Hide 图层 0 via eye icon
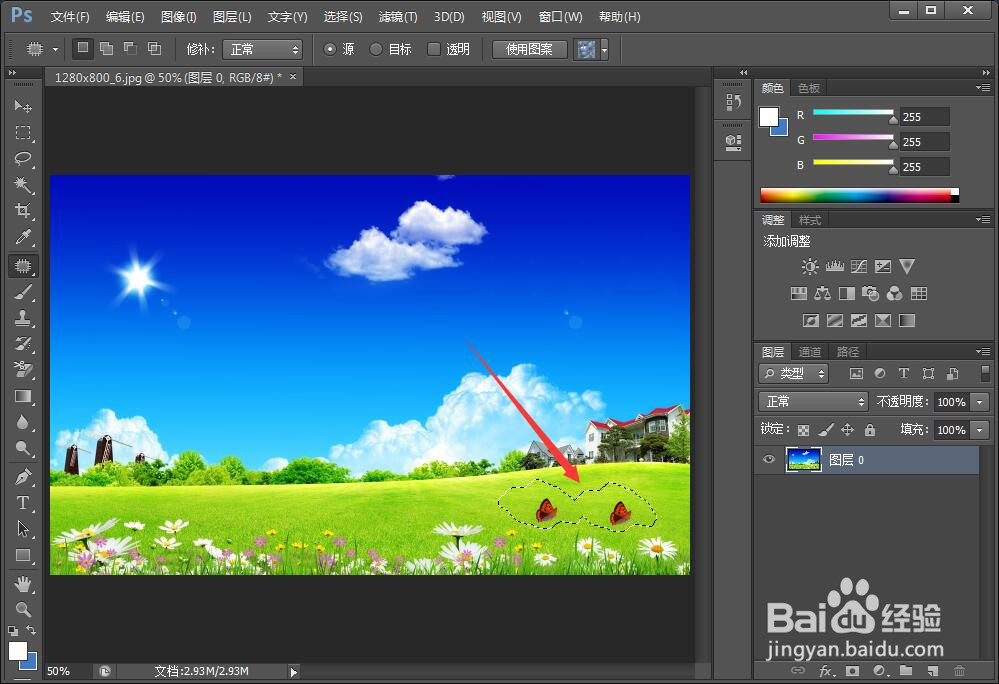This screenshot has width=999, height=684. tap(769, 459)
